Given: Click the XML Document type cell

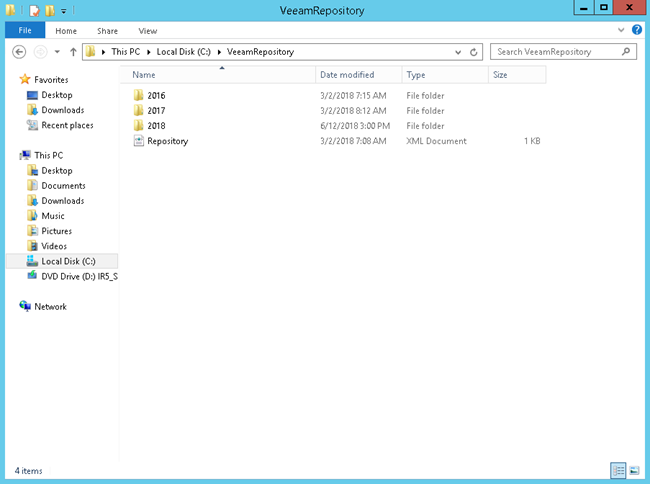Looking at the screenshot, I should 436,141.
